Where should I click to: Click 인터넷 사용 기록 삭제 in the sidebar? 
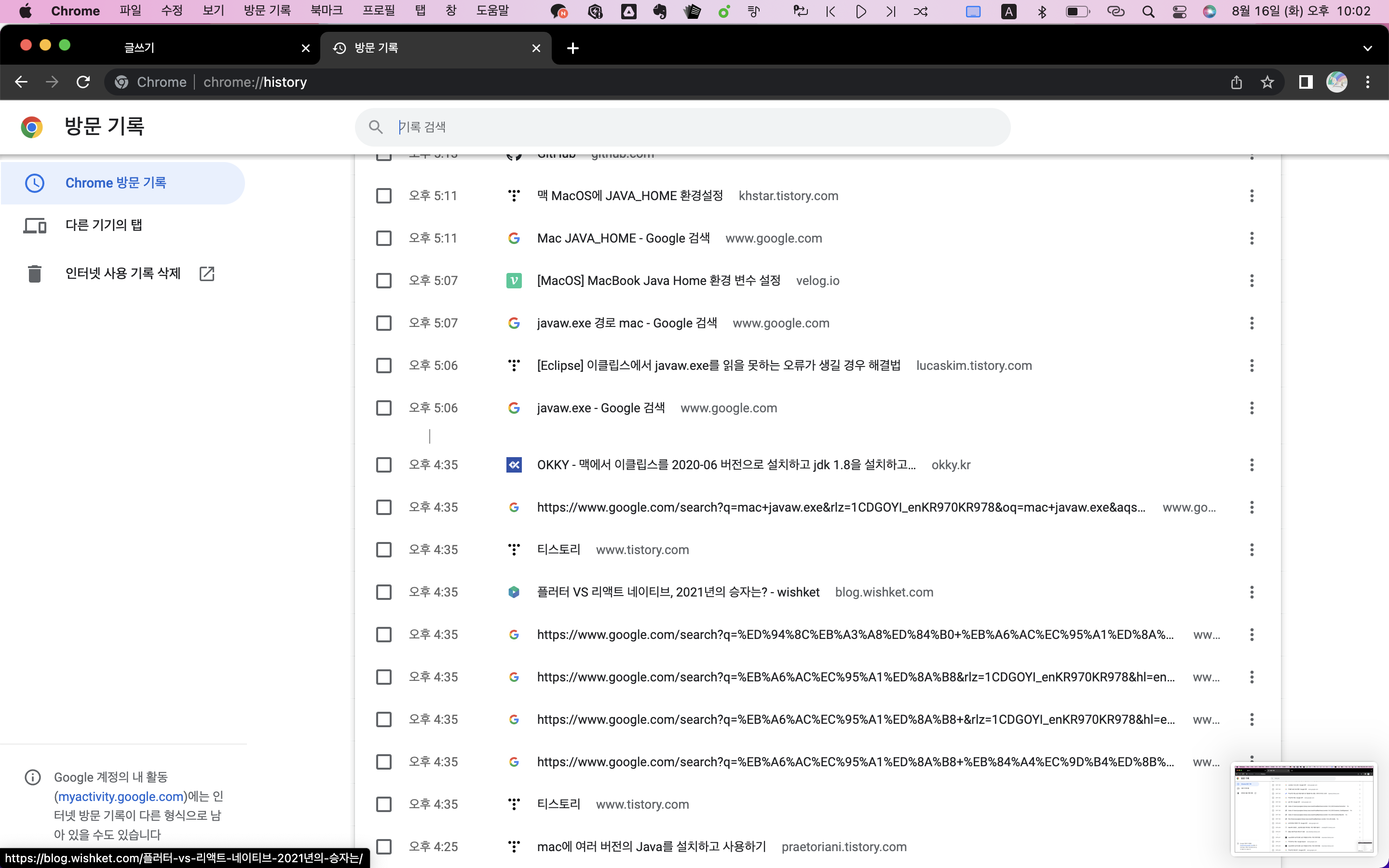[x=123, y=273]
